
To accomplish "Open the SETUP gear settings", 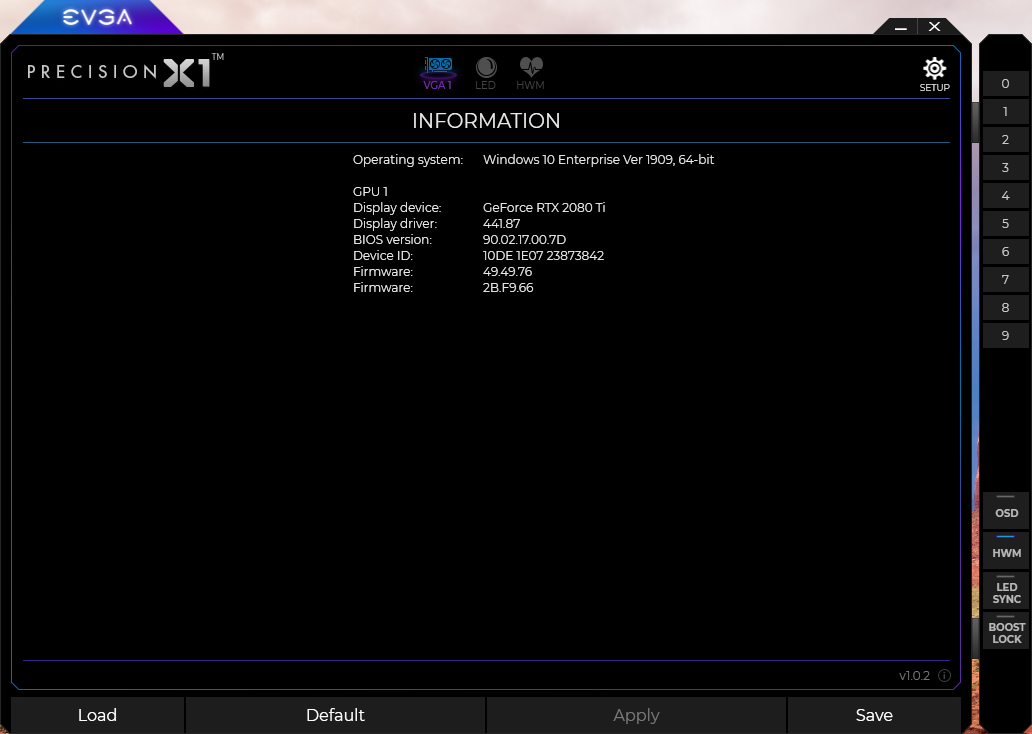I will click(934, 74).
